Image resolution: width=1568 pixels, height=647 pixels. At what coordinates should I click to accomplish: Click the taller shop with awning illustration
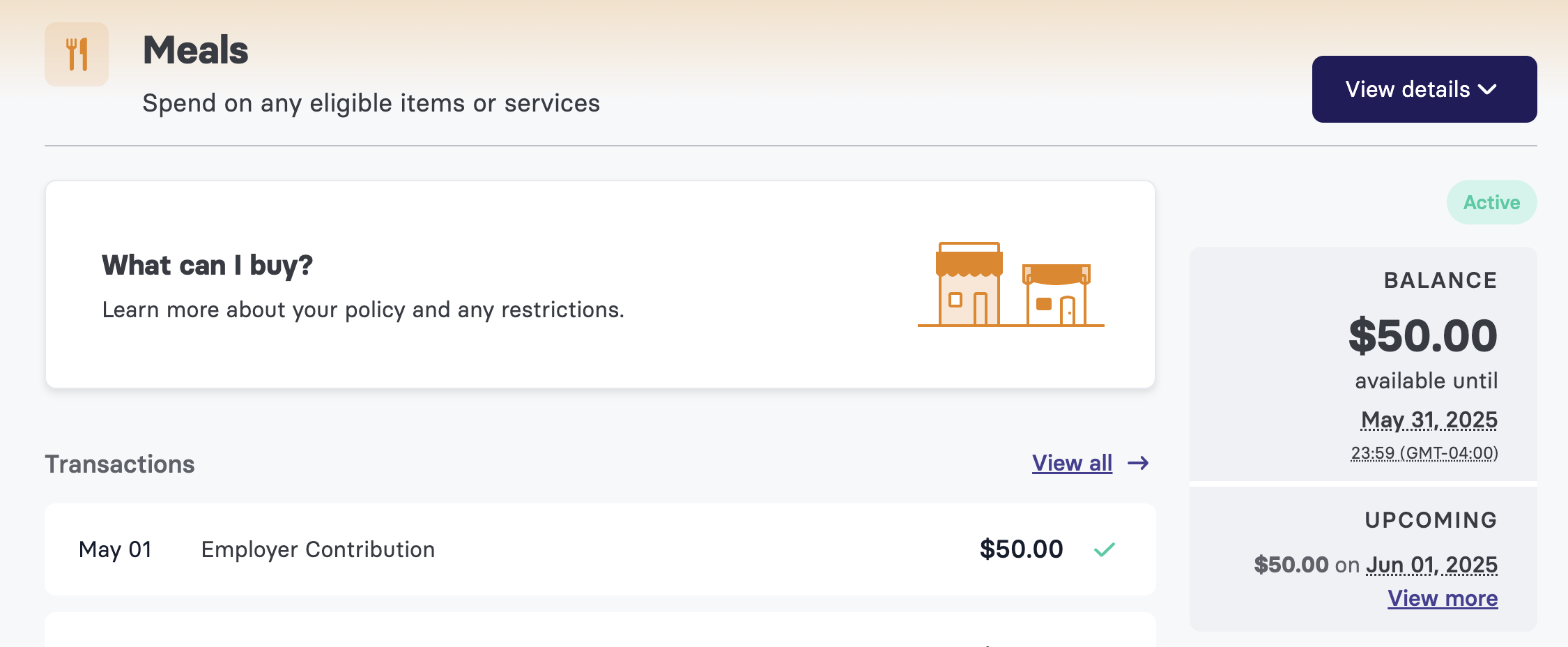click(x=969, y=284)
